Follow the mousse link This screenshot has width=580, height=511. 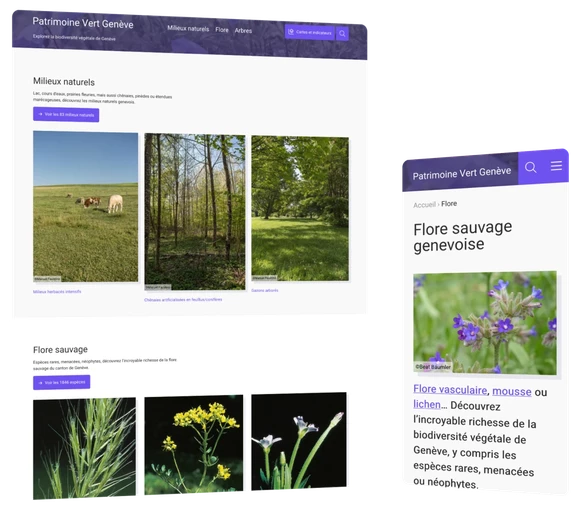[512, 391]
